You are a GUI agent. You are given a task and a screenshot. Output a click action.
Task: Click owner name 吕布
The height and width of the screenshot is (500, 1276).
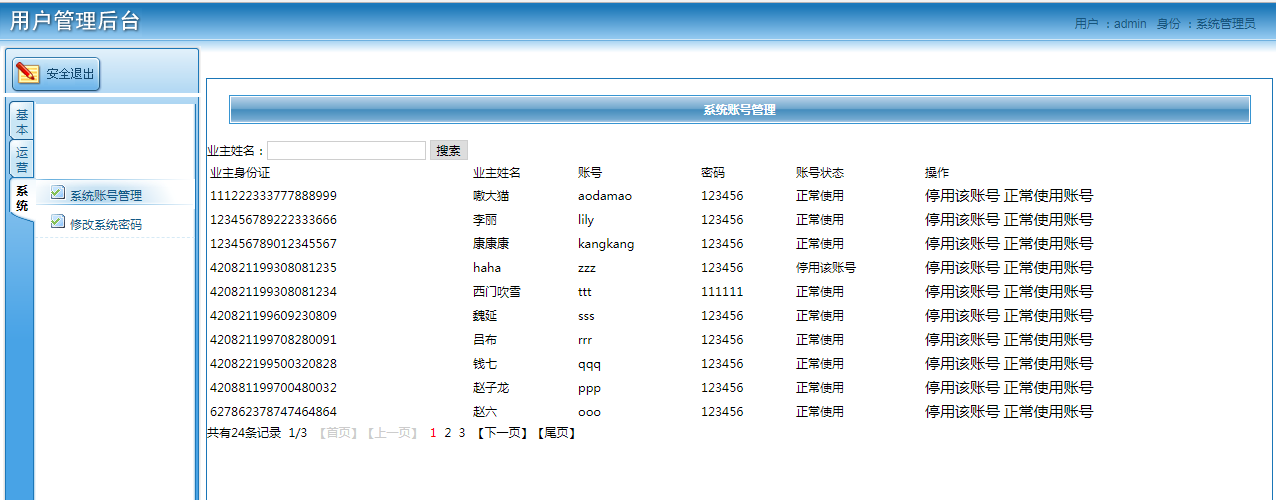(x=485, y=339)
